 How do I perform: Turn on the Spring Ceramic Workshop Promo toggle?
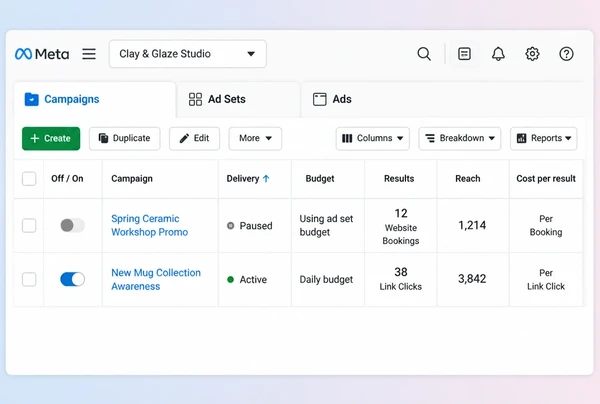pos(72,225)
